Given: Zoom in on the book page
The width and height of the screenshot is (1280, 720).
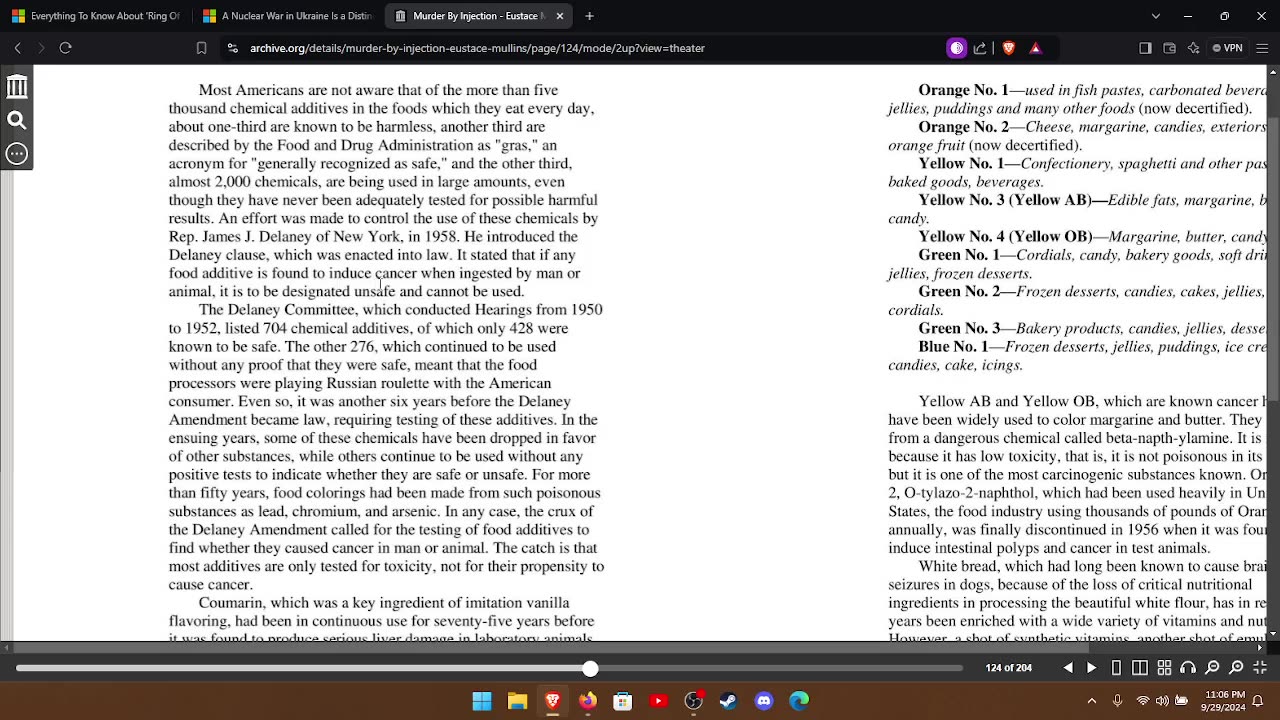Looking at the screenshot, I should [1236, 668].
